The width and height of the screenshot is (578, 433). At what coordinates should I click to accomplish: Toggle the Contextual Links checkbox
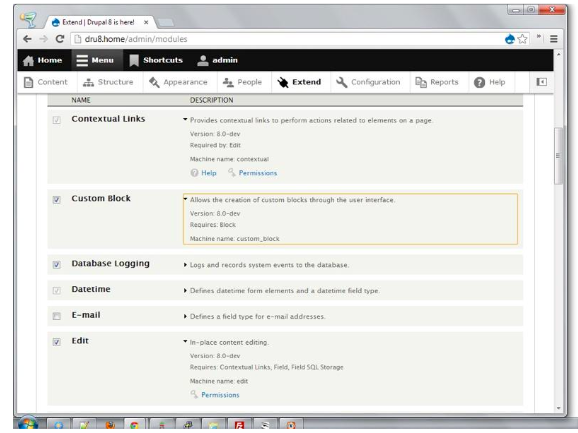tap(56, 120)
